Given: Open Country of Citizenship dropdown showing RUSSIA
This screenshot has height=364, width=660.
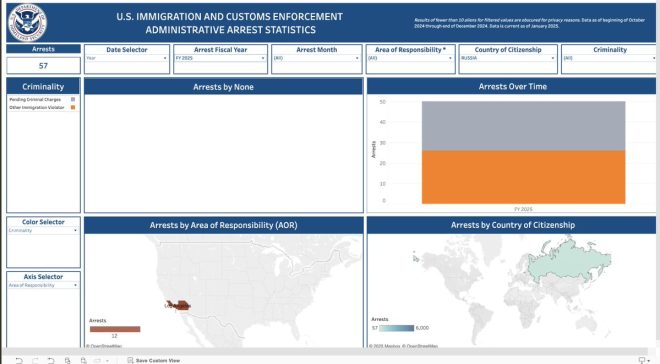Looking at the screenshot, I should coord(508,58).
